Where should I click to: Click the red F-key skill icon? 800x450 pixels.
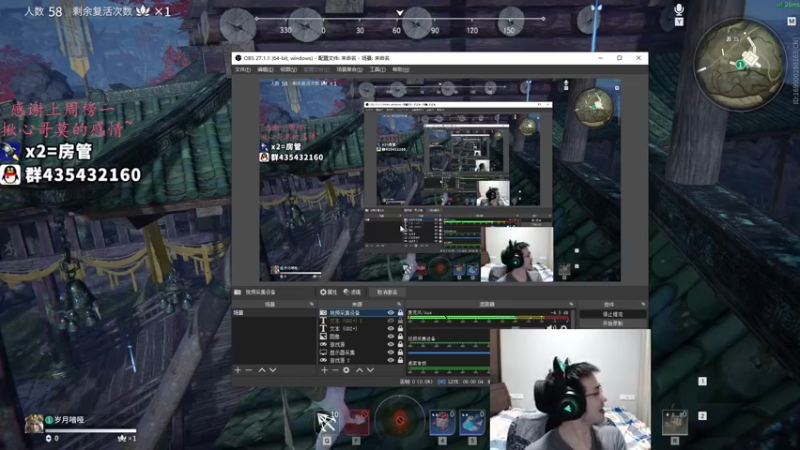(x=357, y=422)
